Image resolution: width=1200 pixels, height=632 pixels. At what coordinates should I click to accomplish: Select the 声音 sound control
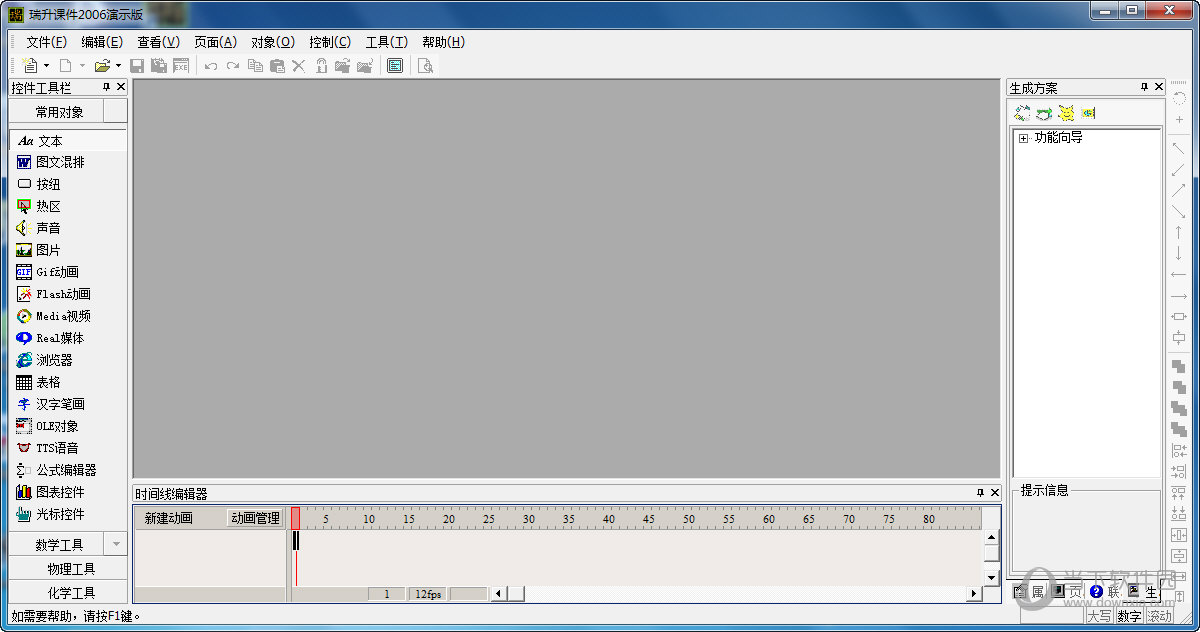68,228
